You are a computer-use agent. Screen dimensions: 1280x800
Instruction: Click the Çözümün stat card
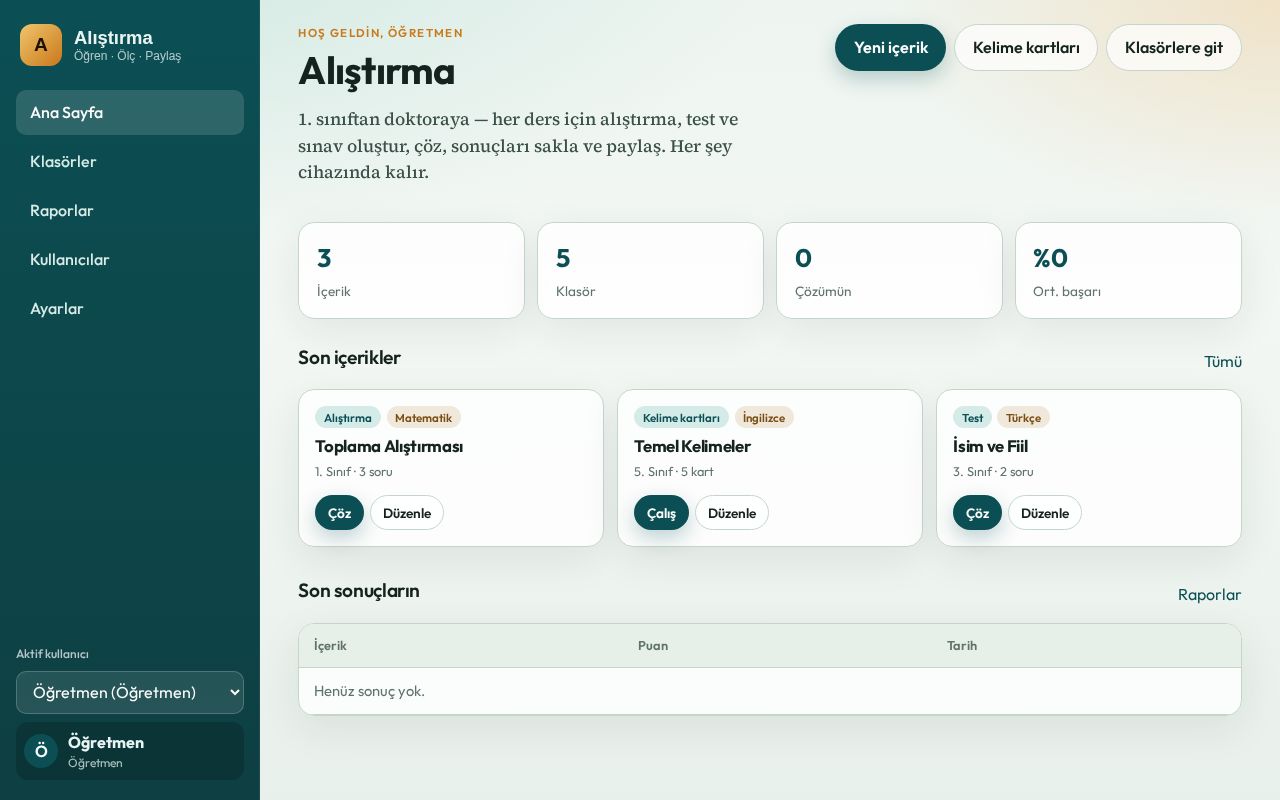[889, 271]
